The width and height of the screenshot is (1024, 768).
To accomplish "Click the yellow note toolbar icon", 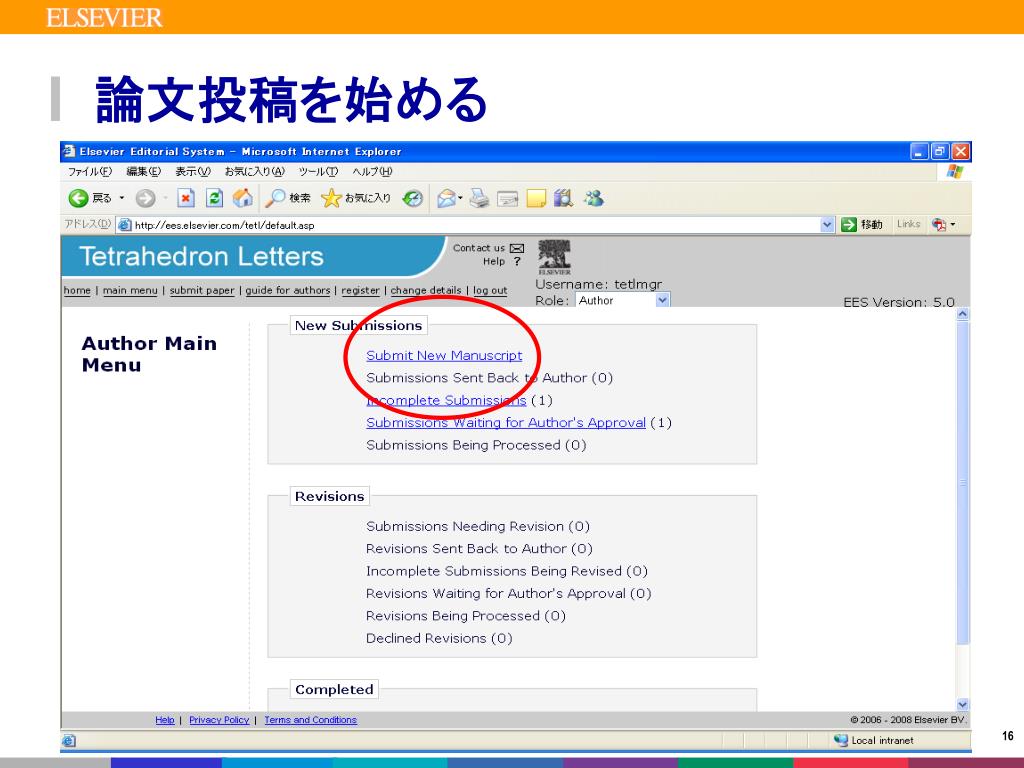I will coord(536,198).
